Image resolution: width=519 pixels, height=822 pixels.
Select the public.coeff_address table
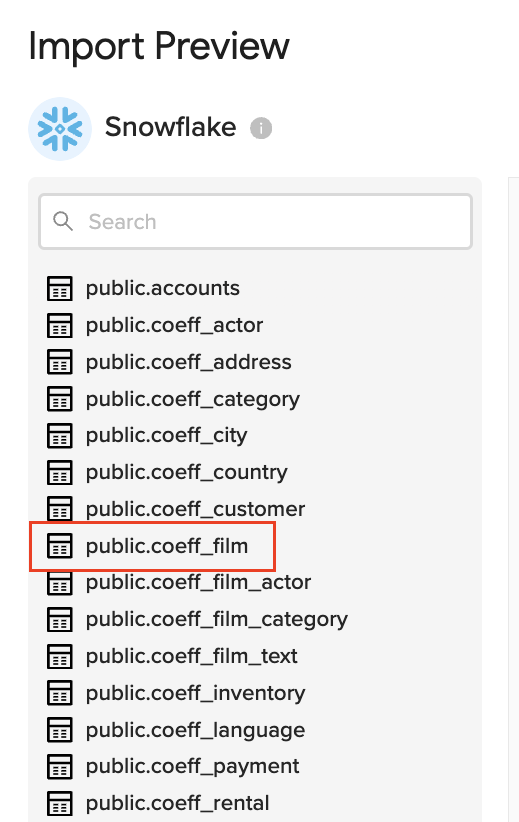pos(189,362)
